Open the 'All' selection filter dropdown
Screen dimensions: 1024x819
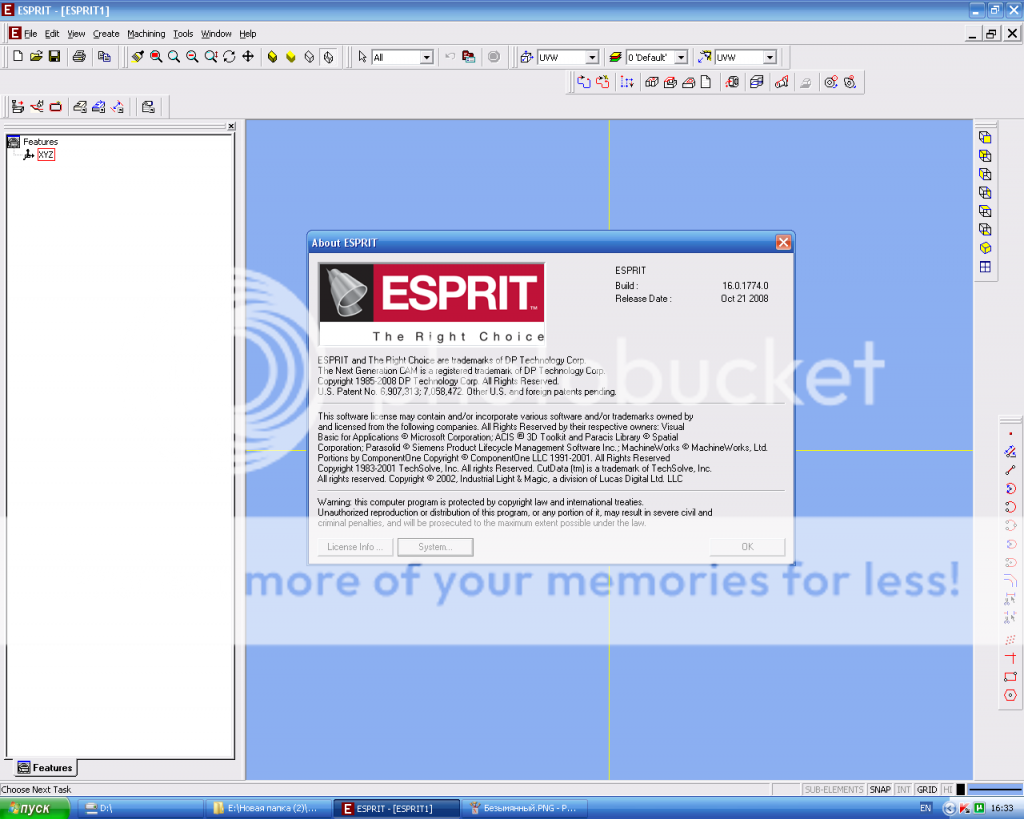(x=426, y=58)
